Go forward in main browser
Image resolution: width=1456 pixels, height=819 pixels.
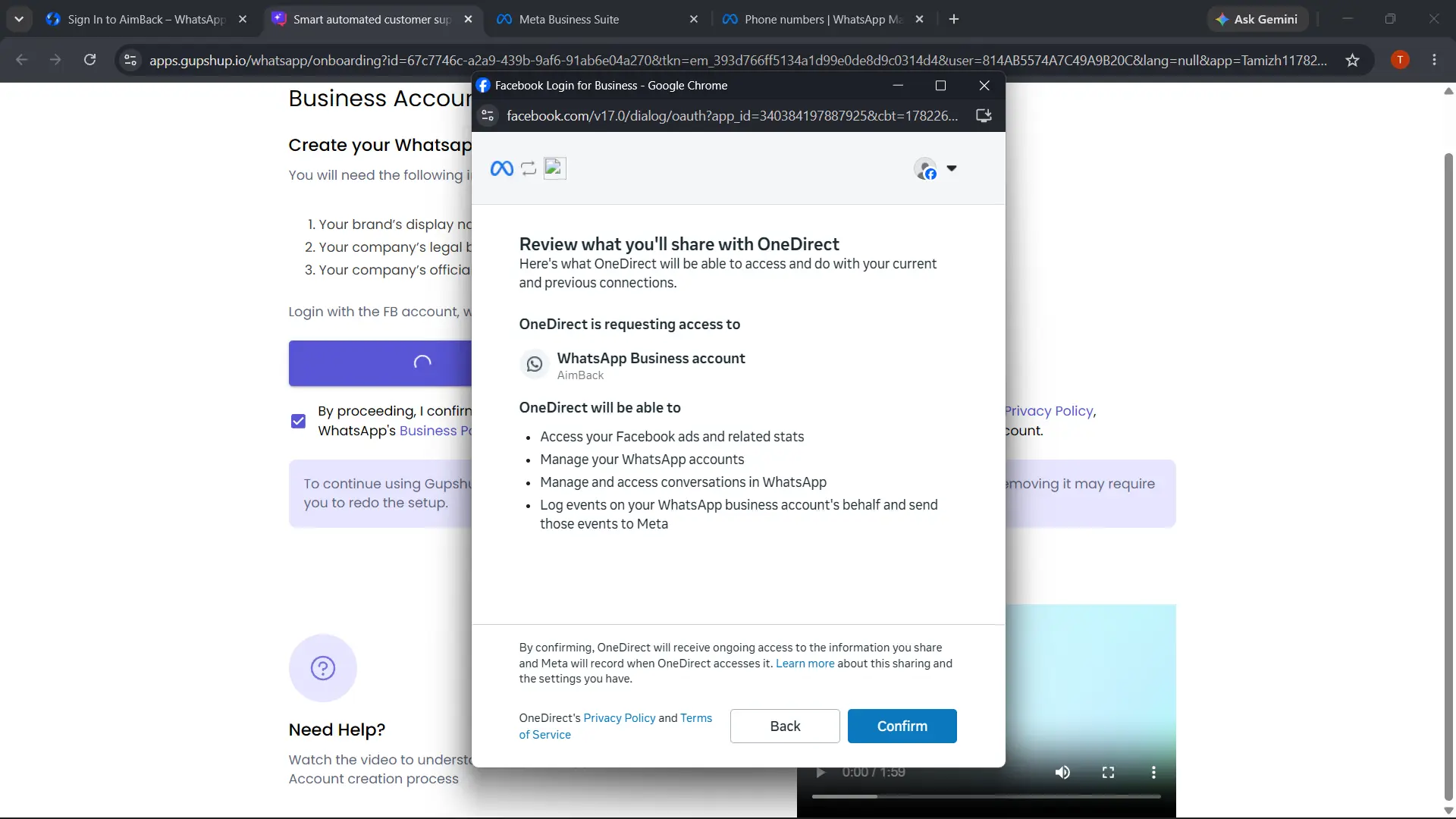(x=55, y=60)
